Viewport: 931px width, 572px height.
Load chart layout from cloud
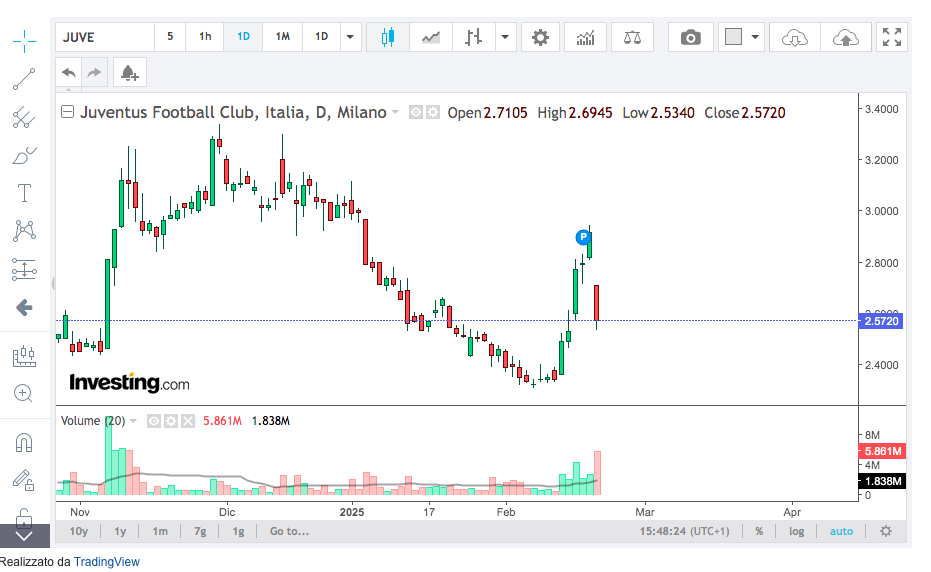coord(794,37)
